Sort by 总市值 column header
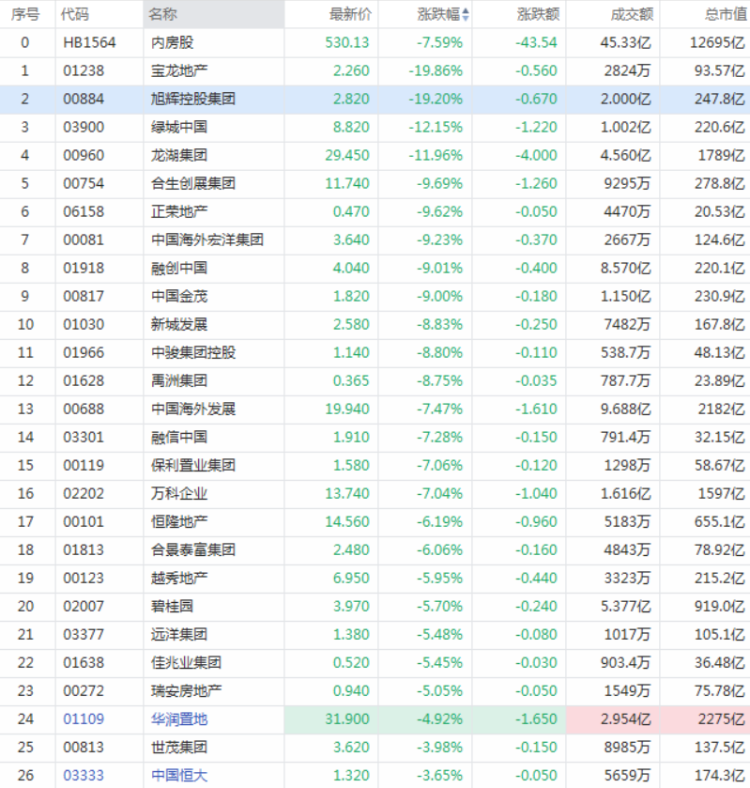The width and height of the screenshot is (750, 788). click(x=725, y=14)
